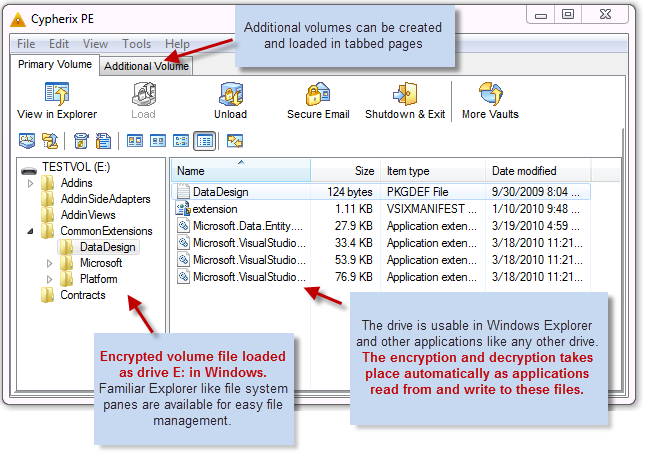
Task: Click the 1/10/2010 9:48 date cell
Action: point(536,209)
